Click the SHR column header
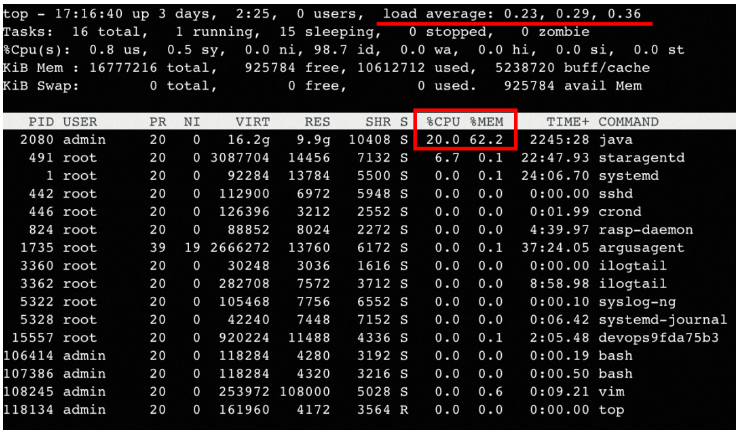 [378, 122]
